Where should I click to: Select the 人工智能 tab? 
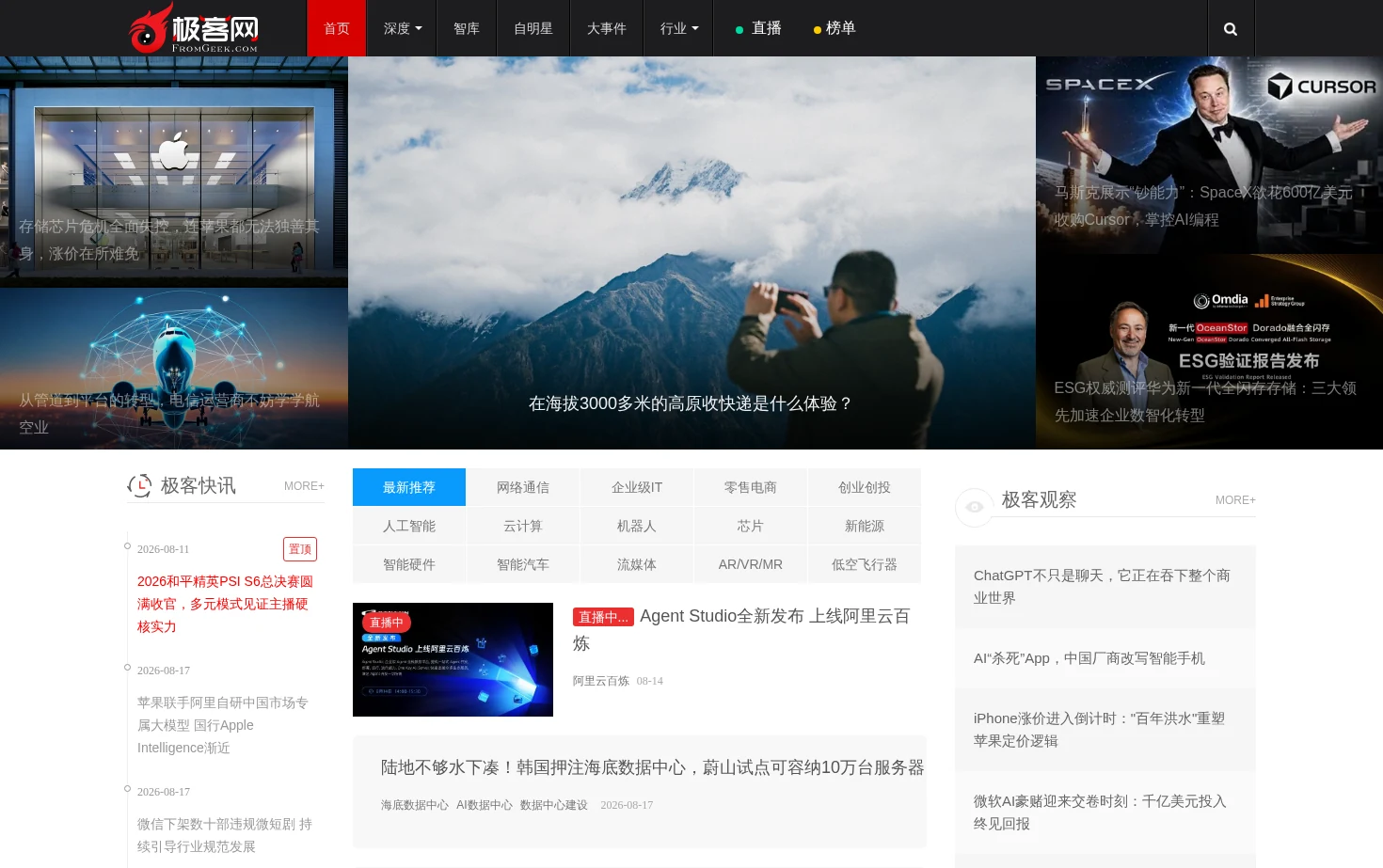[409, 526]
